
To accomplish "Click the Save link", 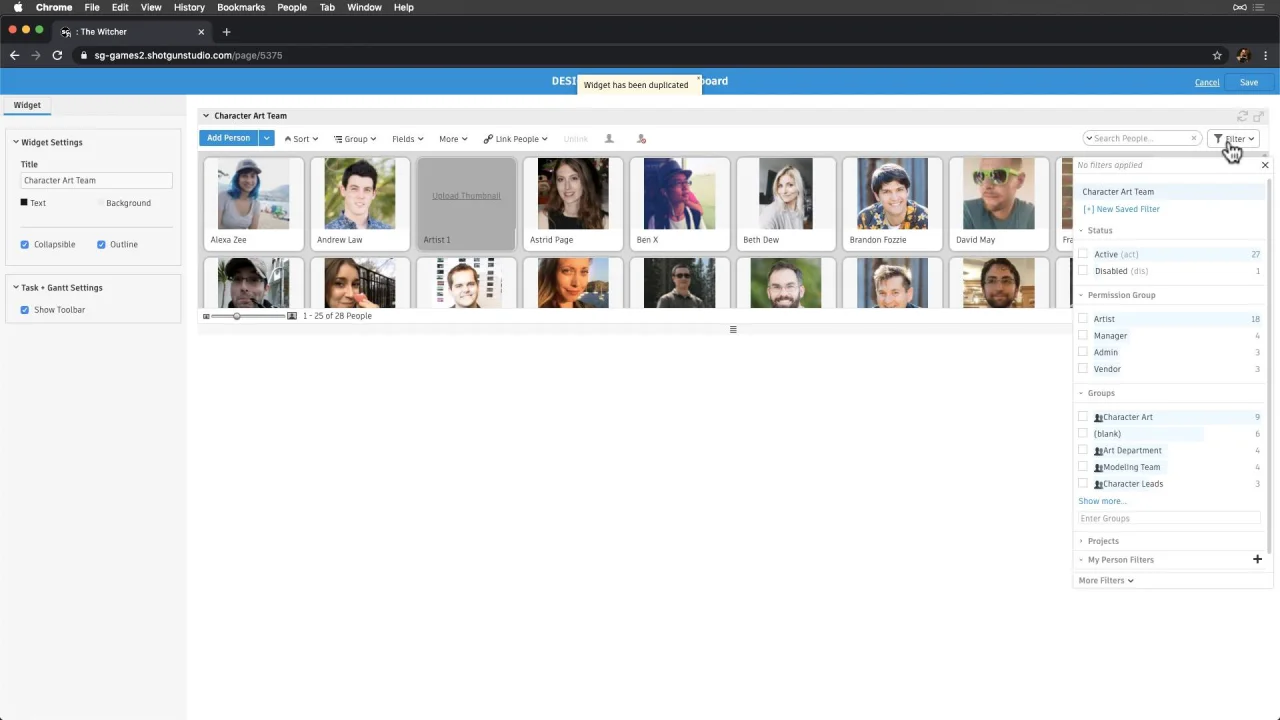I will click(x=1249, y=82).
